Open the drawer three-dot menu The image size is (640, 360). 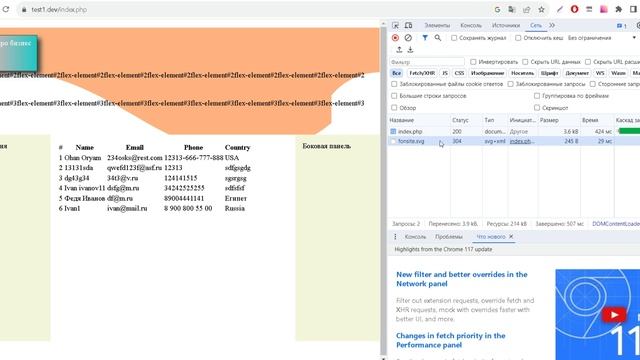(395, 237)
